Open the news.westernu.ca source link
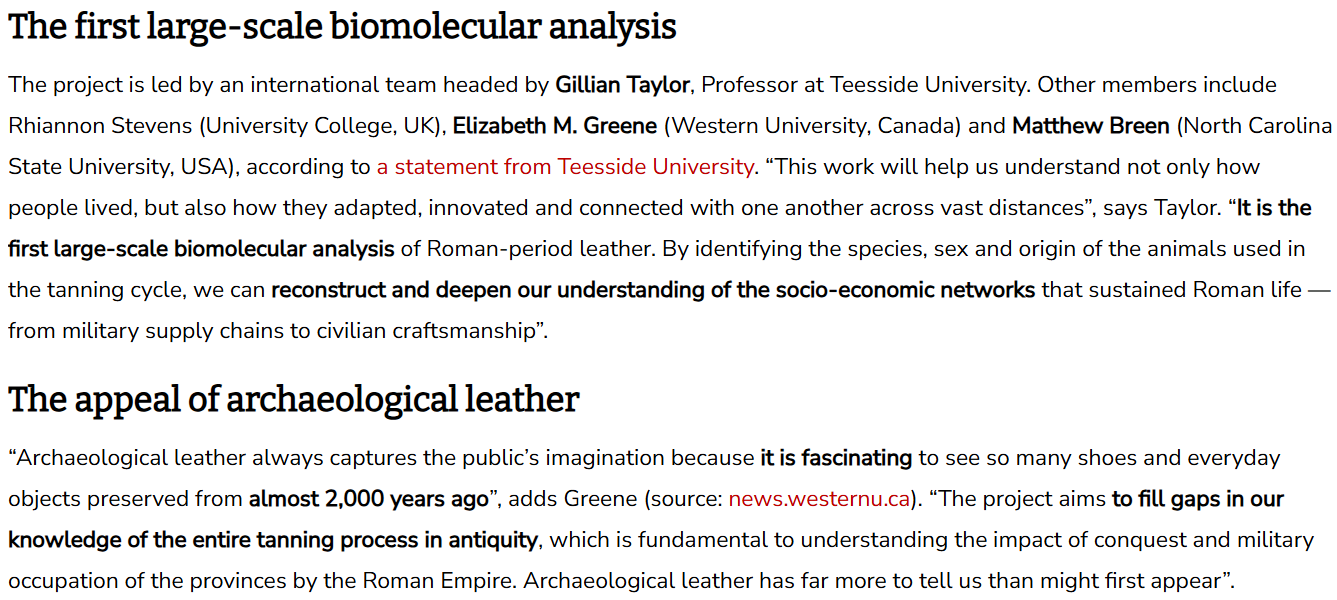Viewport: 1337px width, 600px height. click(x=819, y=499)
